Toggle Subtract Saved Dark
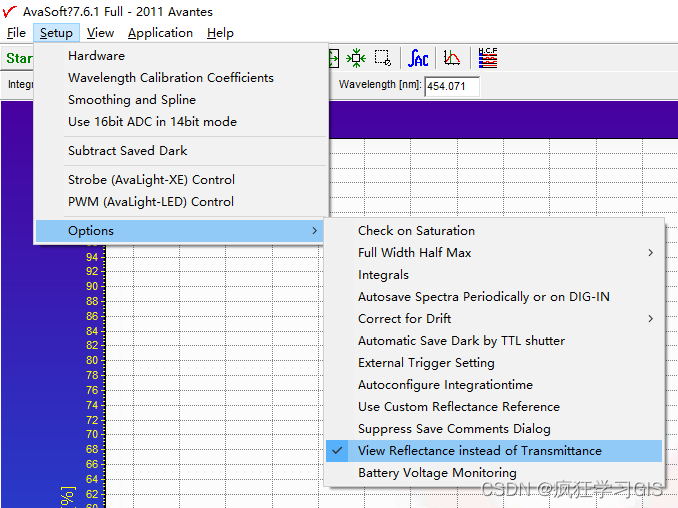This screenshot has height=508, width=678. [181, 151]
